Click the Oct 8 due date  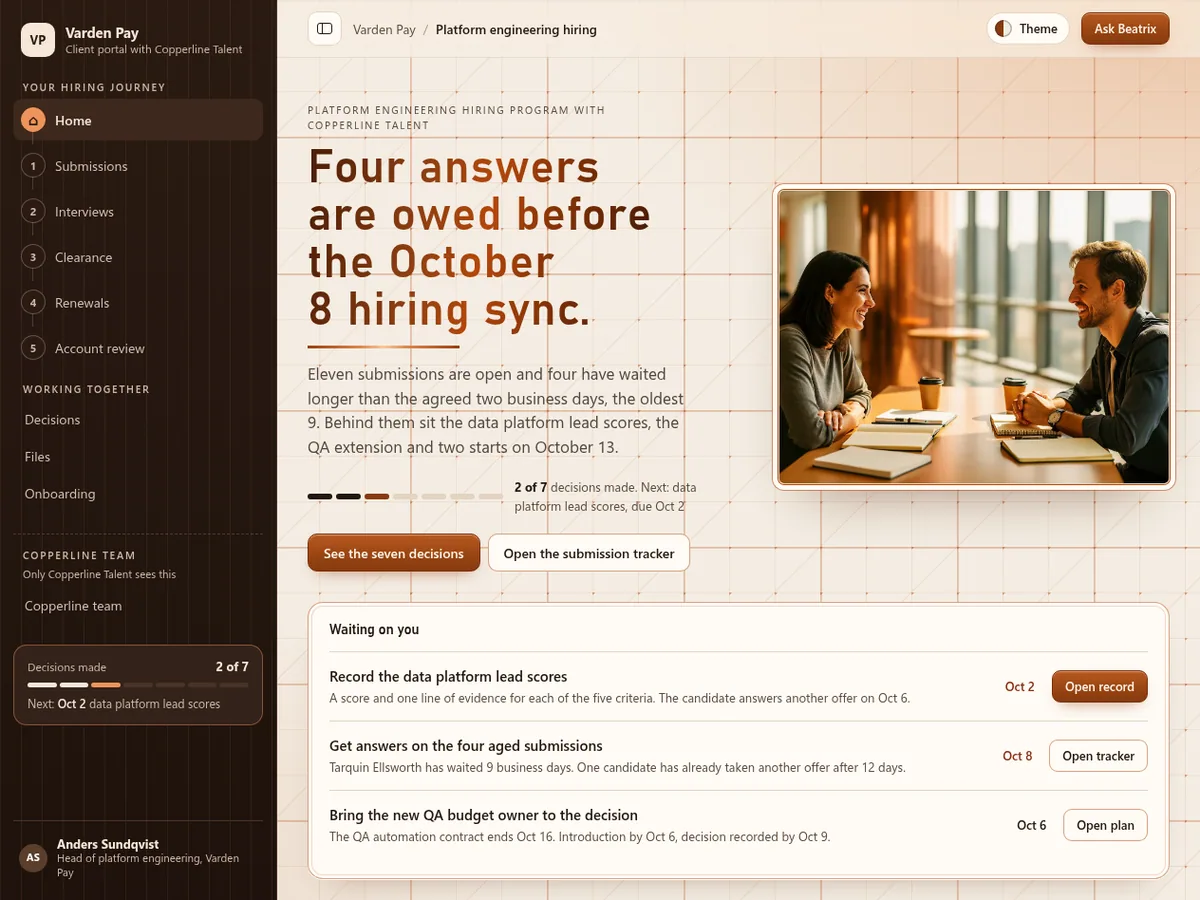pyautogui.click(x=1018, y=756)
